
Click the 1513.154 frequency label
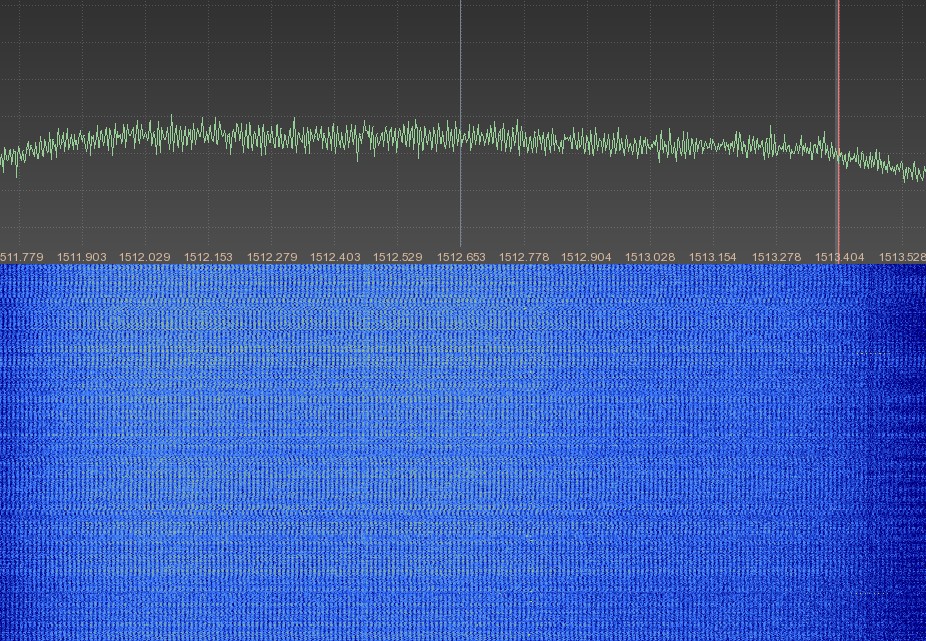click(713, 257)
